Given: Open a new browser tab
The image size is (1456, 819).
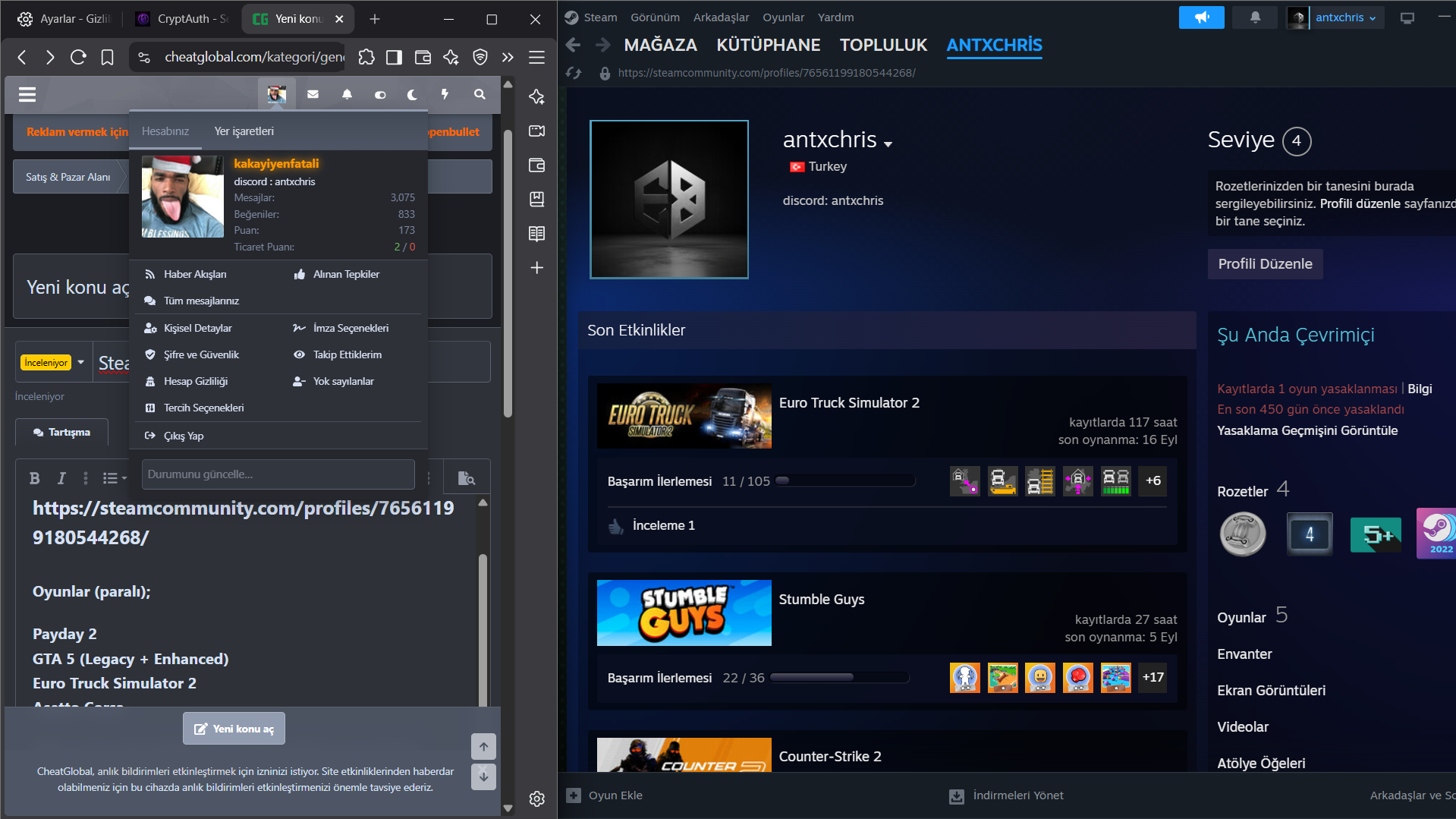Looking at the screenshot, I should click(374, 19).
